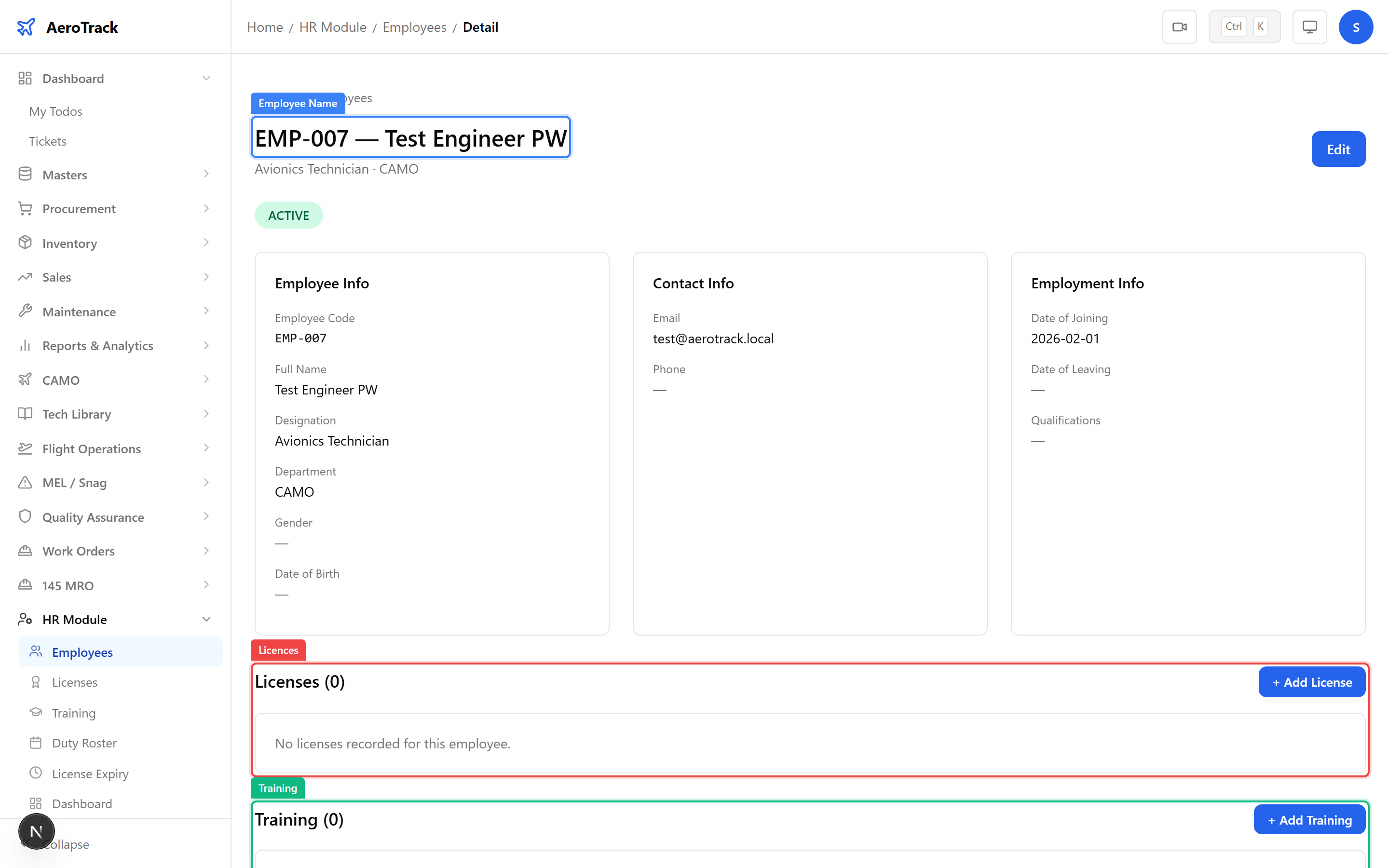This screenshot has width=1389, height=868.
Task: Open the Employees breadcrumb link
Action: (414, 27)
